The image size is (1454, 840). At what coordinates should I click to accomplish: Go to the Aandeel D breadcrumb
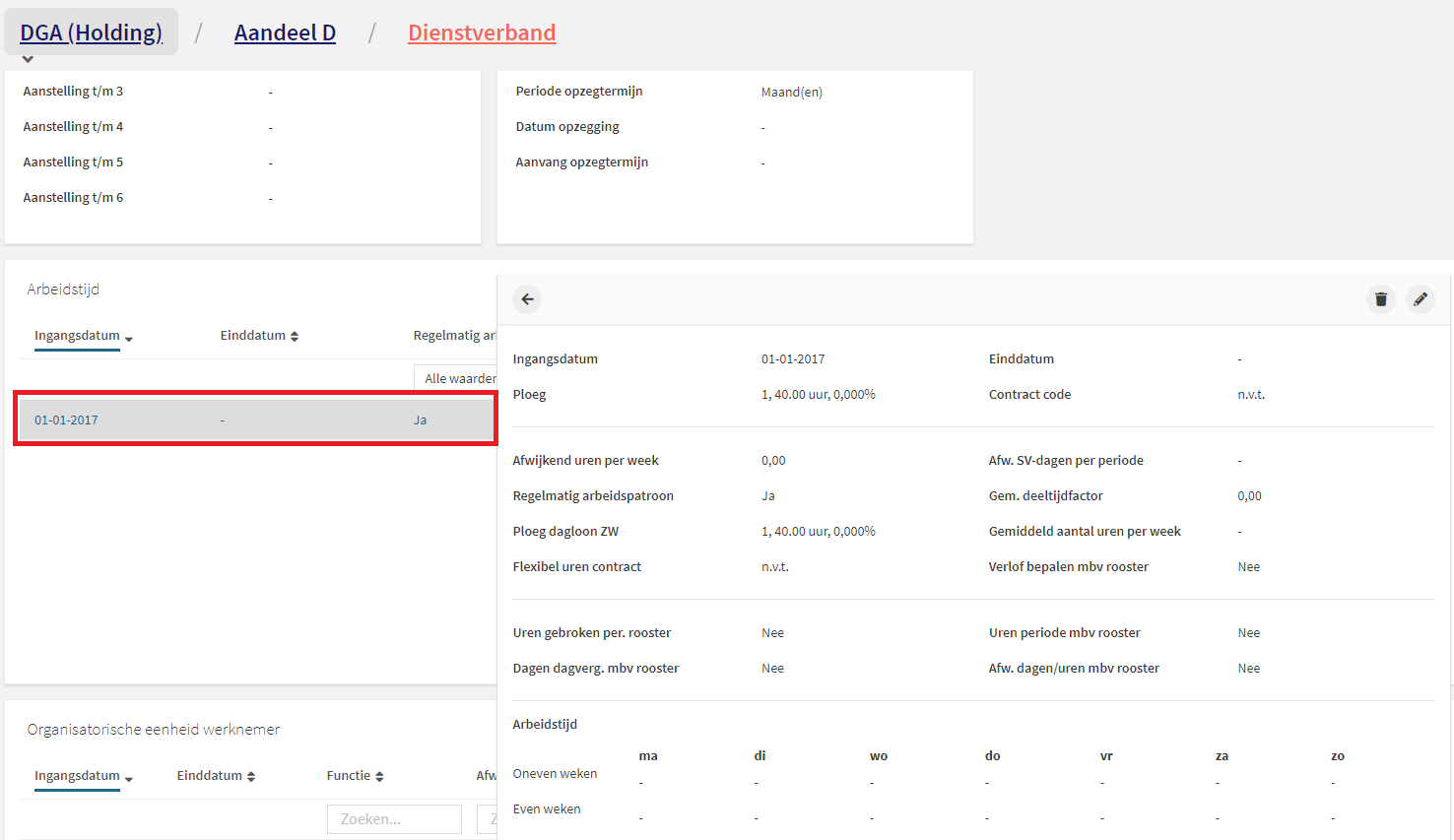(x=285, y=32)
